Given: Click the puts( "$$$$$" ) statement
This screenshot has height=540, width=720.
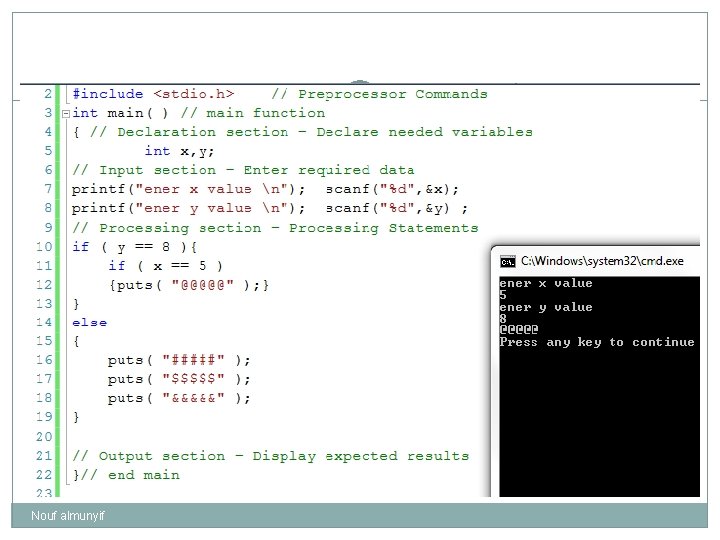Looking at the screenshot, I should click(179, 379).
